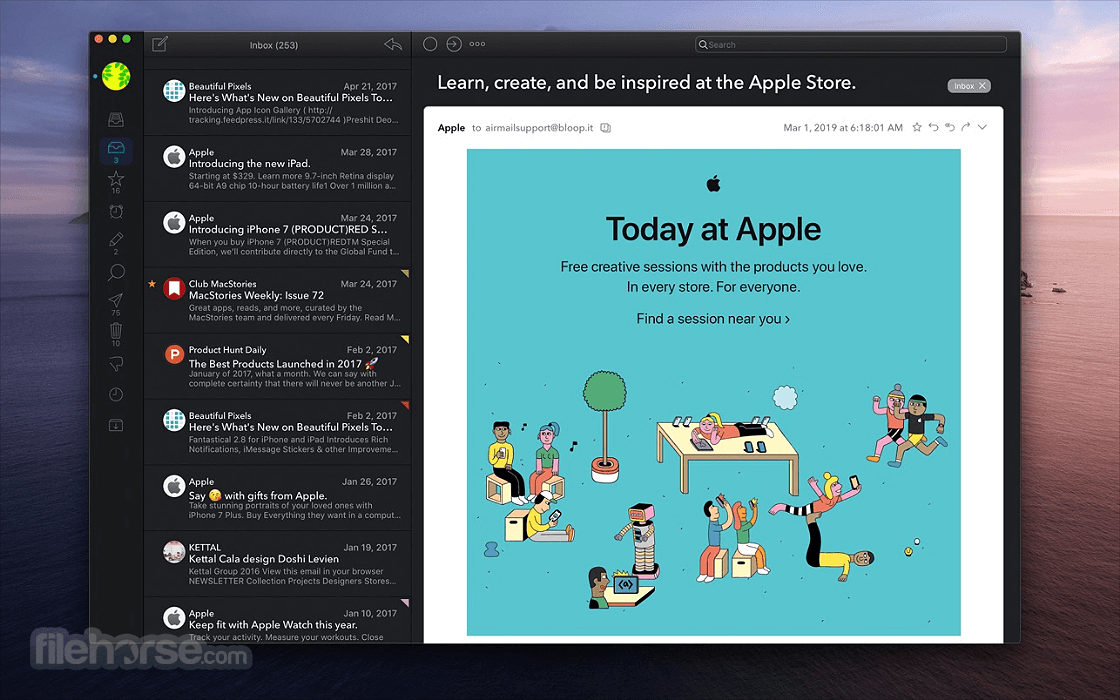The height and width of the screenshot is (700, 1120).
Task: Click the Apple avatar on the Mar 28, 2017 email
Action: [x=174, y=156]
